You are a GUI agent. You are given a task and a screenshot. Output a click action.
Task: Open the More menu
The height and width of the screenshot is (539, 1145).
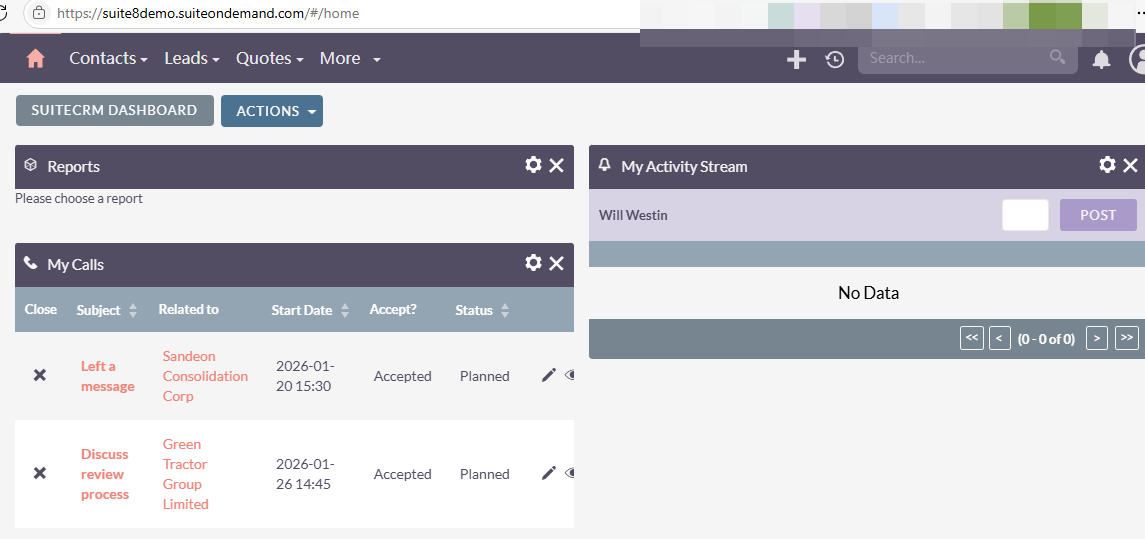coord(350,58)
